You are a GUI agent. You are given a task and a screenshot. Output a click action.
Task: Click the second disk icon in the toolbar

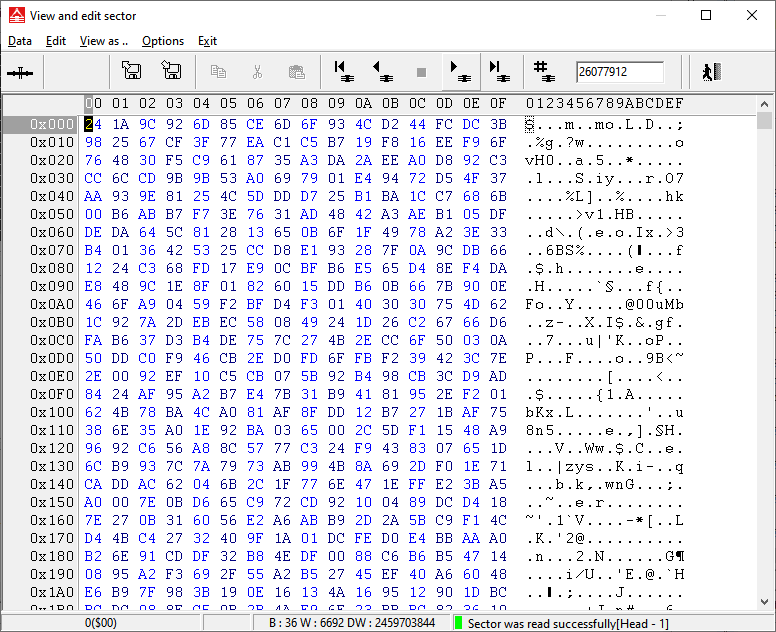(171, 70)
